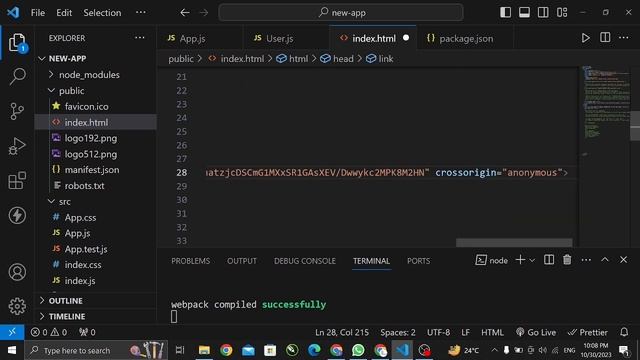Split the editor right
The height and width of the screenshot is (360, 640).
coord(605,38)
